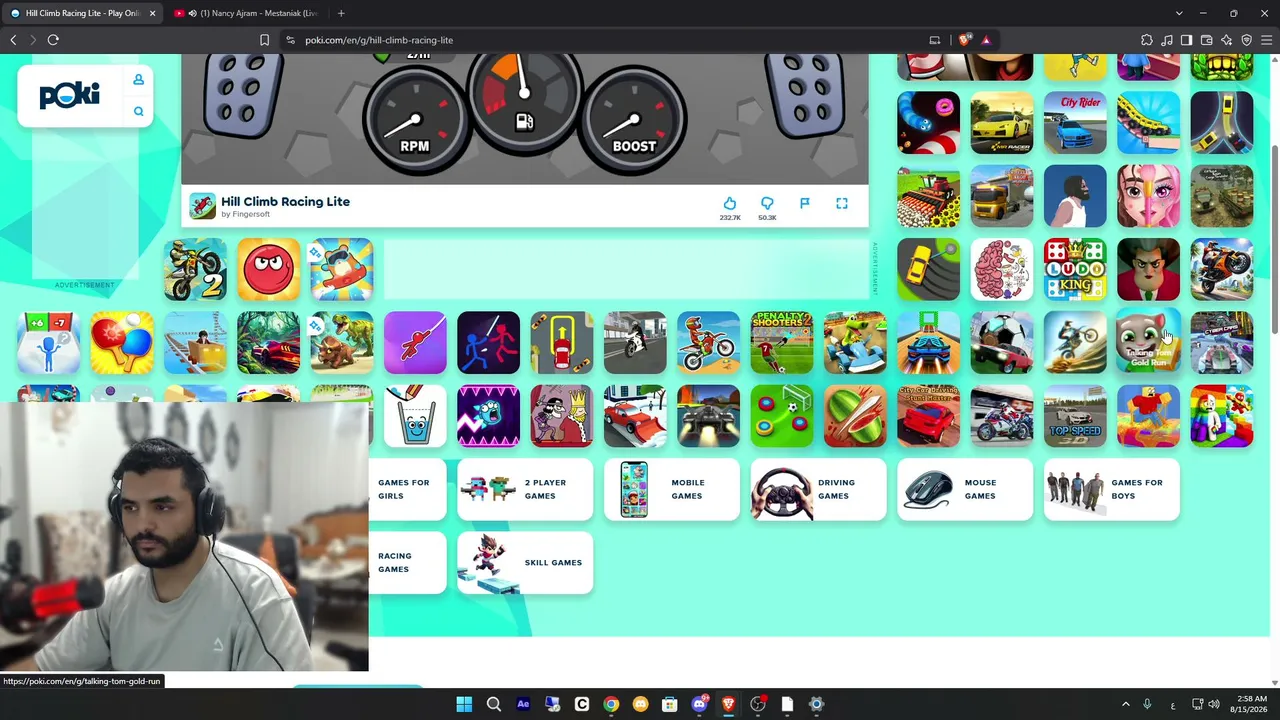1280x720 pixels.
Task: Open taskbar clock and date
Action: point(1251,704)
